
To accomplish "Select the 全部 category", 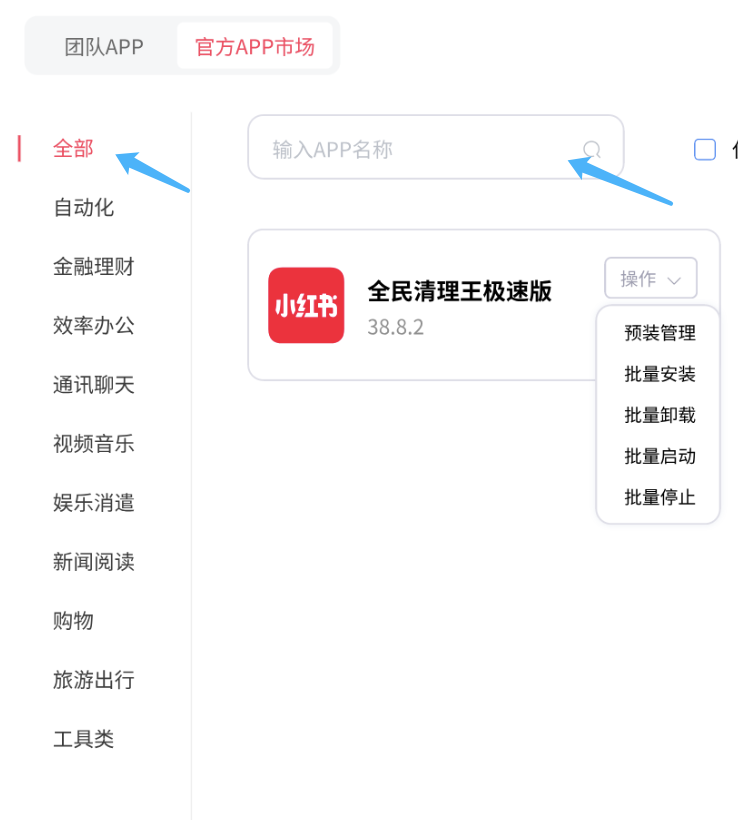I will (x=73, y=149).
